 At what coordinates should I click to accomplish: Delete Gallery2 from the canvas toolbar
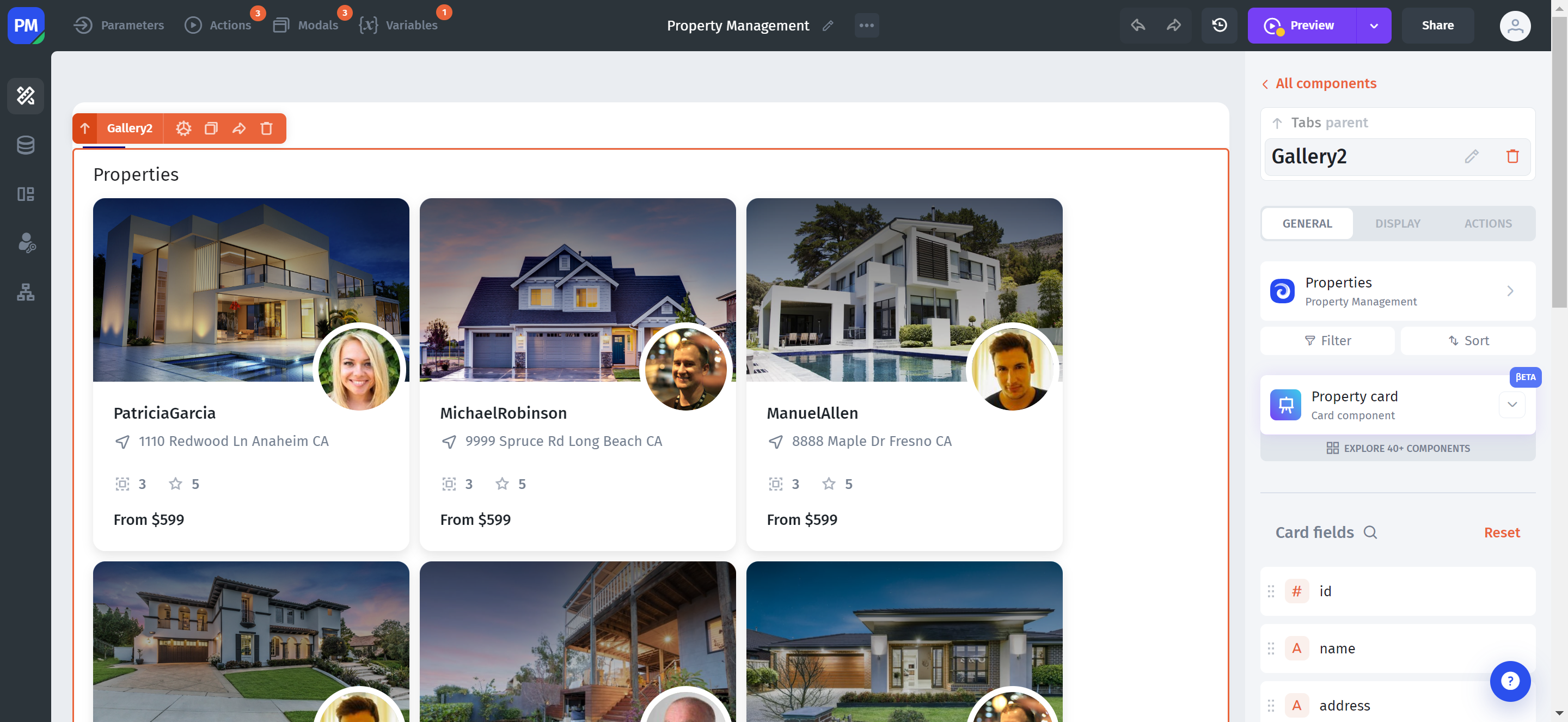266,129
